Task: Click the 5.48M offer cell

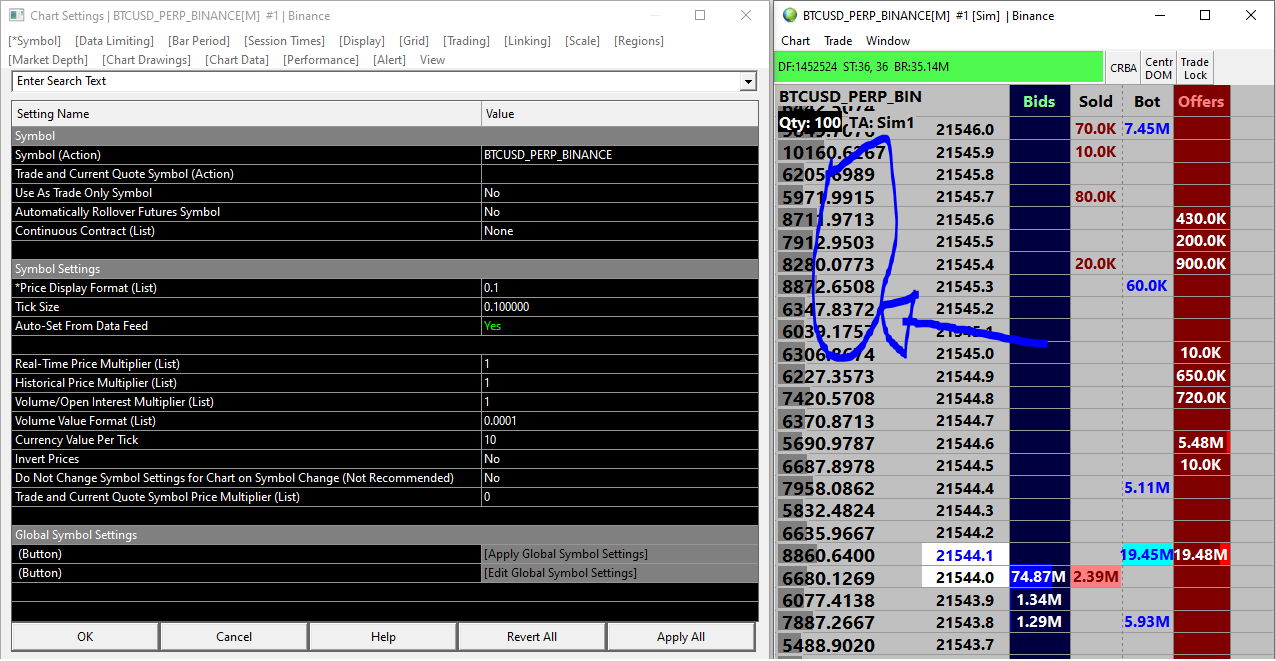Action: click(x=1201, y=442)
